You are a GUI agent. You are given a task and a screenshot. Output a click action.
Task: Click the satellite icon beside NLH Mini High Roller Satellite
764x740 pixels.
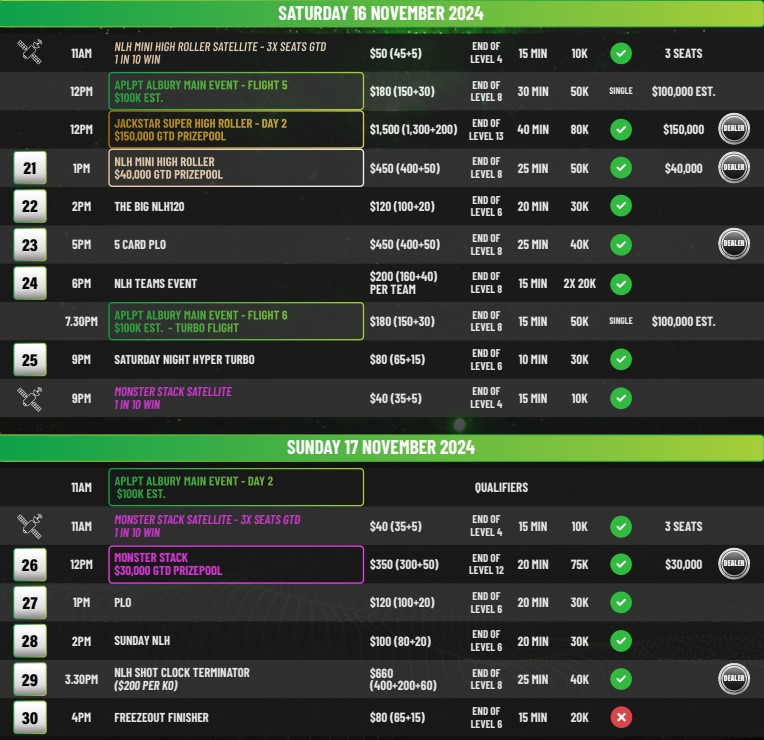click(30, 53)
